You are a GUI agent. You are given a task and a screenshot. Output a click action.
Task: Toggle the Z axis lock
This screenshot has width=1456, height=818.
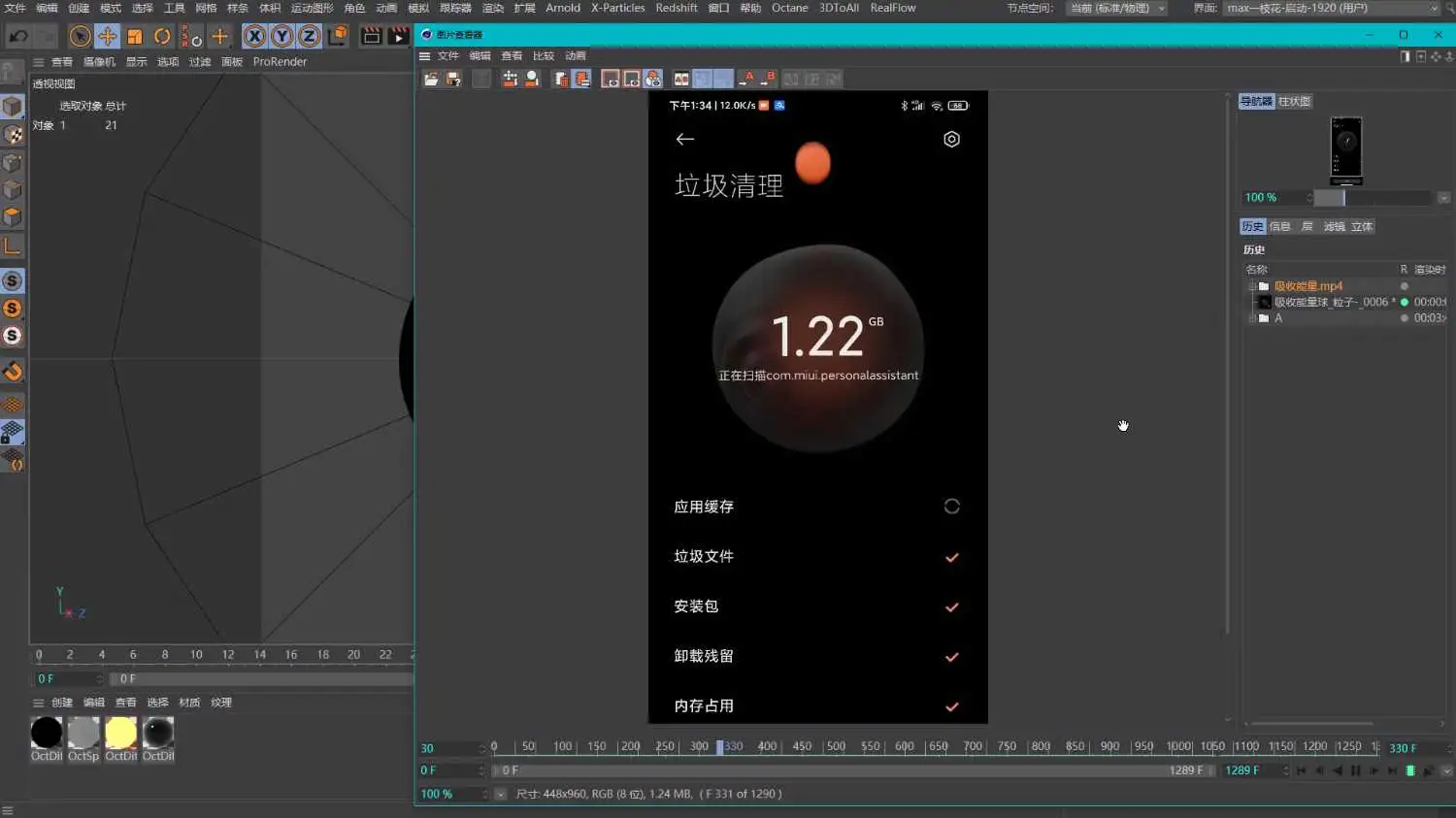point(309,37)
